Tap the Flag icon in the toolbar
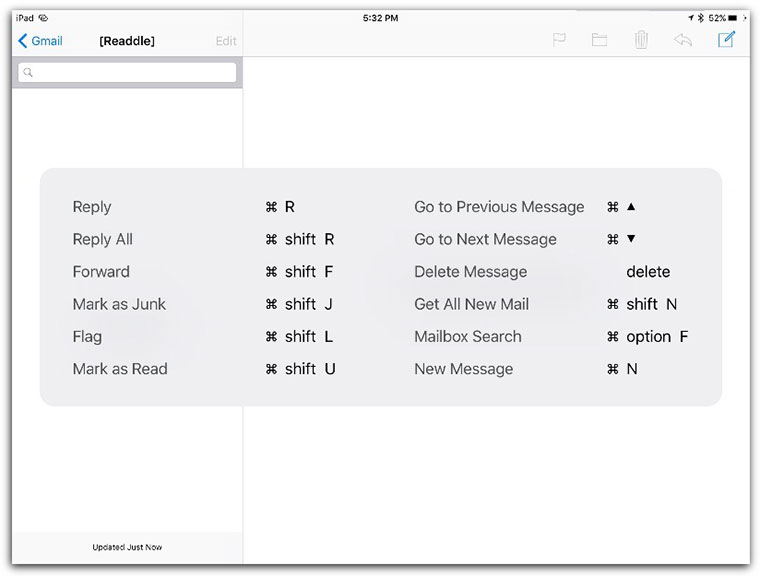Image resolution: width=760 pixels, height=576 pixels. (559, 40)
